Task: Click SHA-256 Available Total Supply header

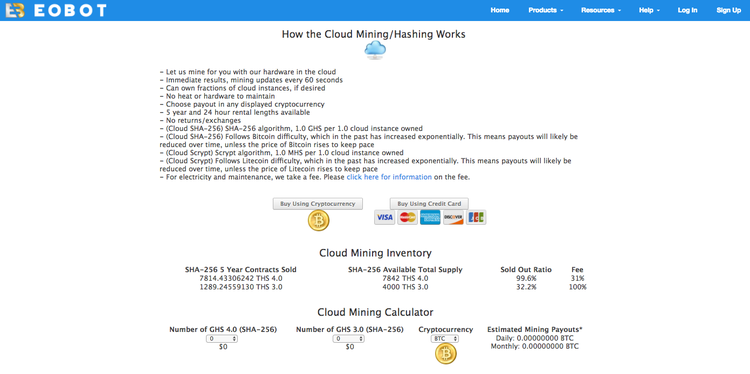Action: click(406, 270)
